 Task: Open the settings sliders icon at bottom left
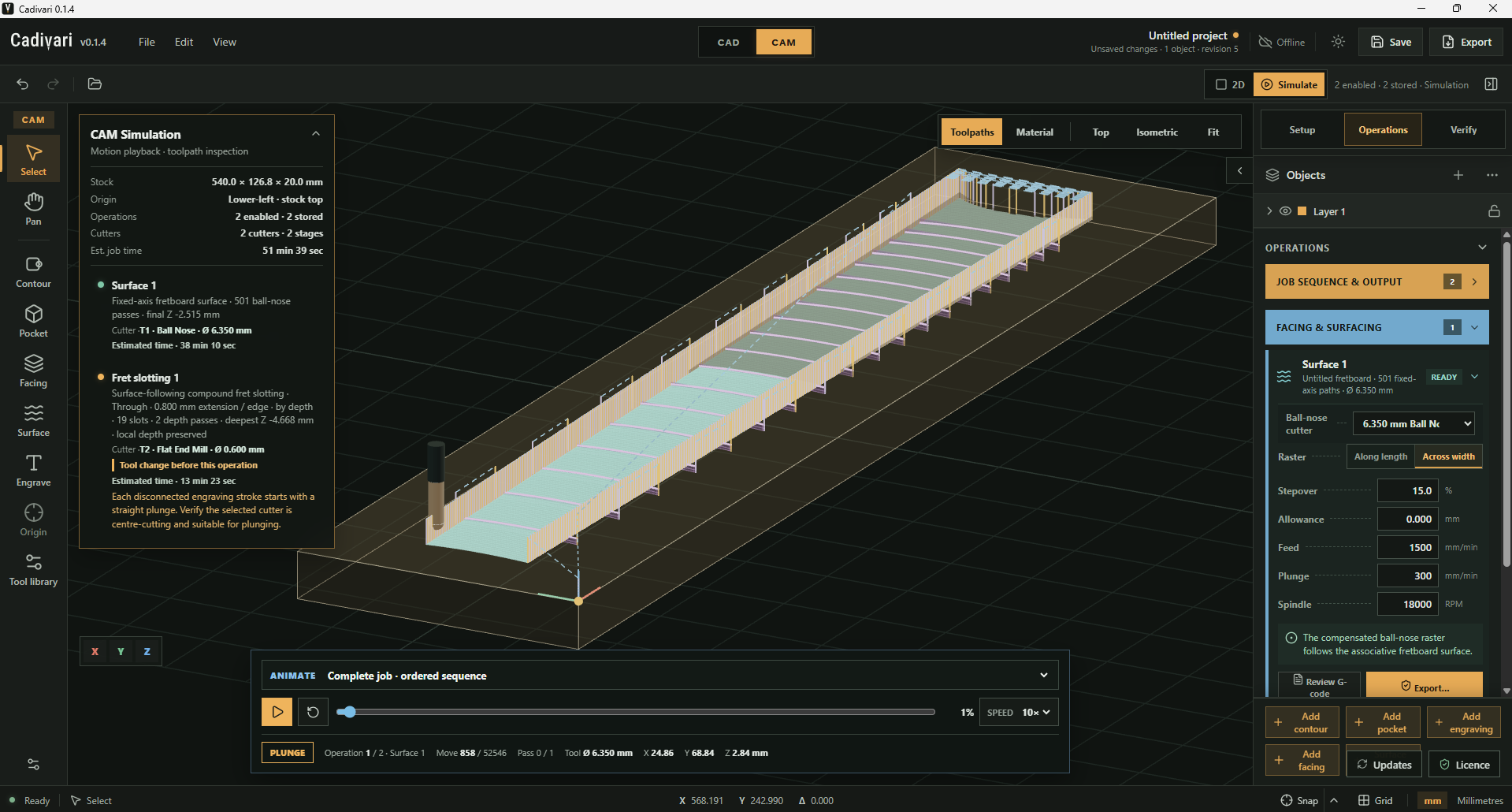point(33,764)
